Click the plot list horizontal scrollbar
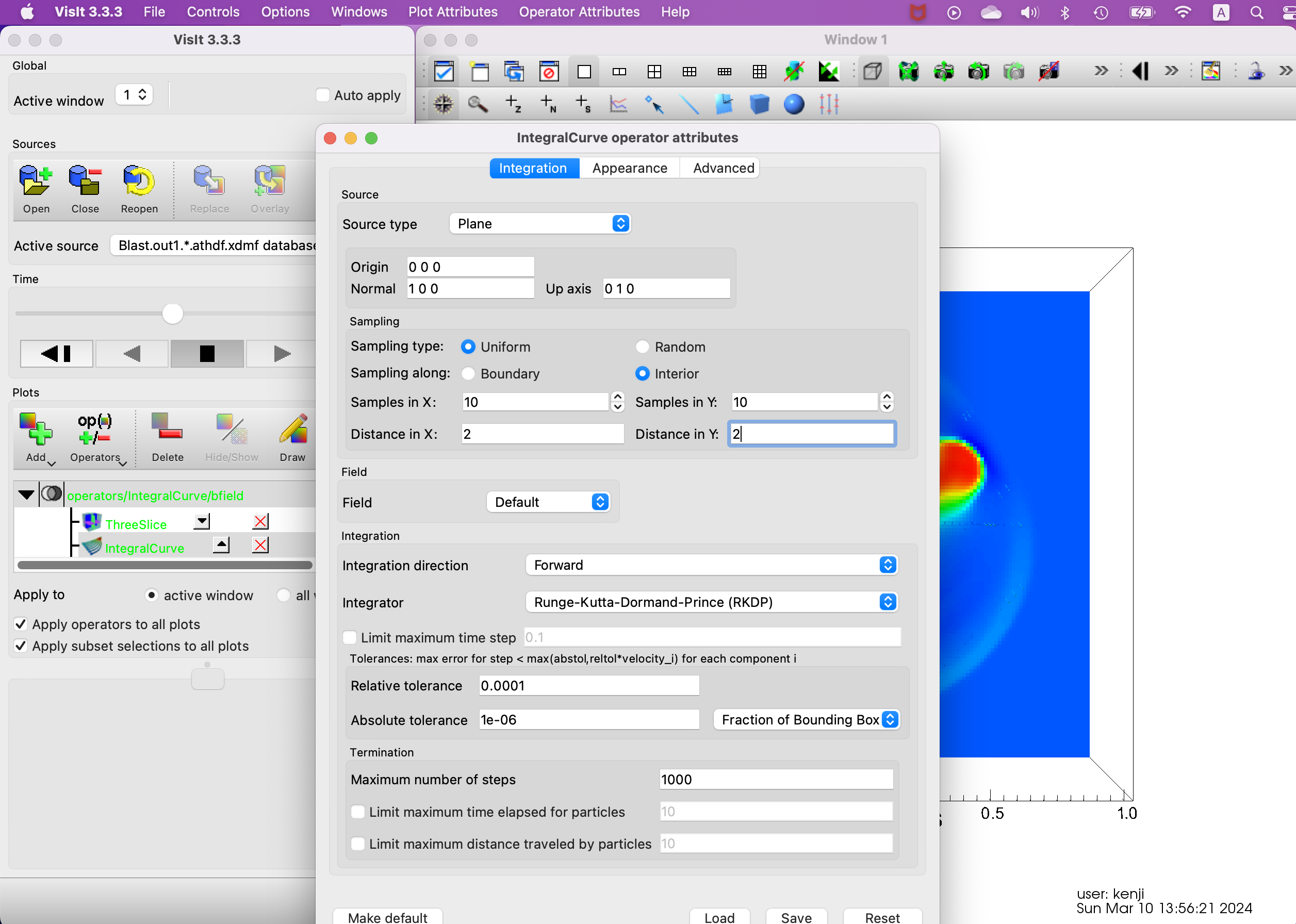Image resolution: width=1296 pixels, height=924 pixels. tap(165, 565)
